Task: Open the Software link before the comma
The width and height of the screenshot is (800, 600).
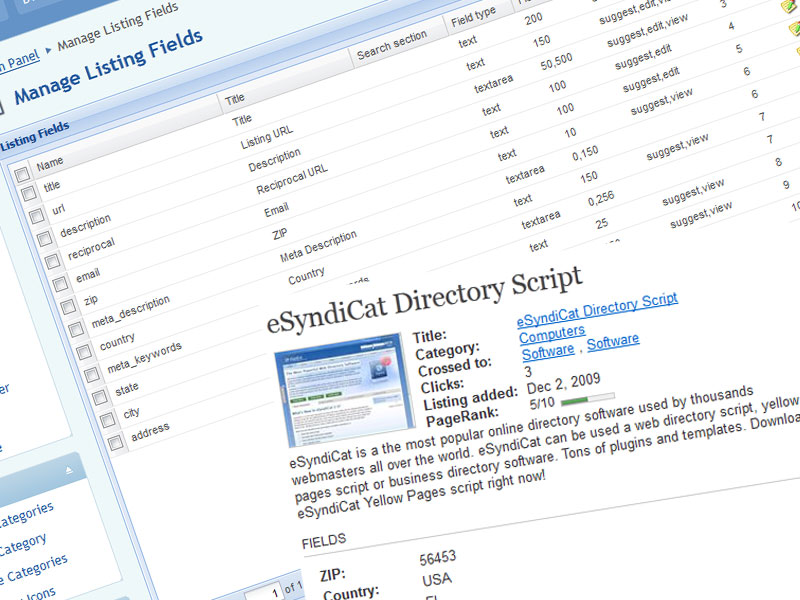Action: (x=548, y=352)
